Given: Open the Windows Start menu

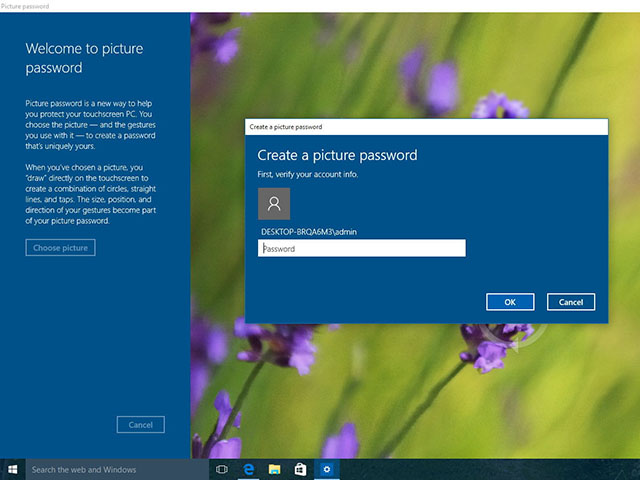Looking at the screenshot, I should [x=13, y=469].
